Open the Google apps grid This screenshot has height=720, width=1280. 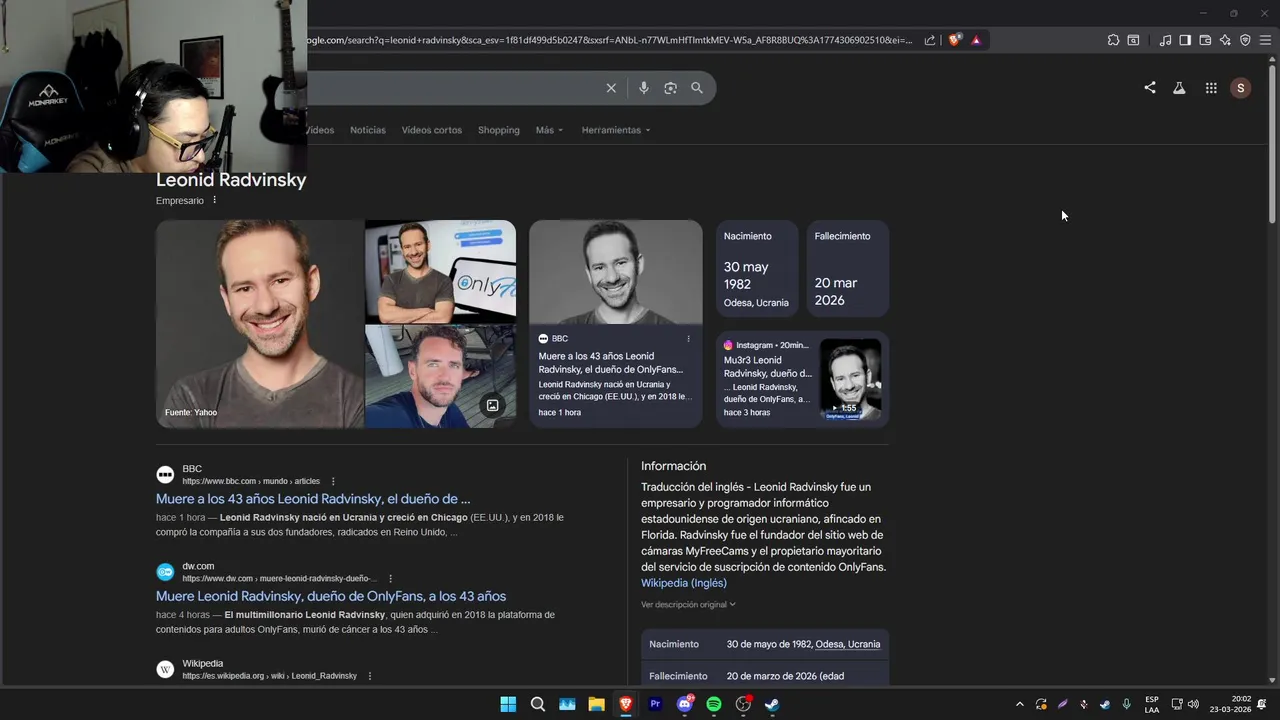click(x=1211, y=88)
